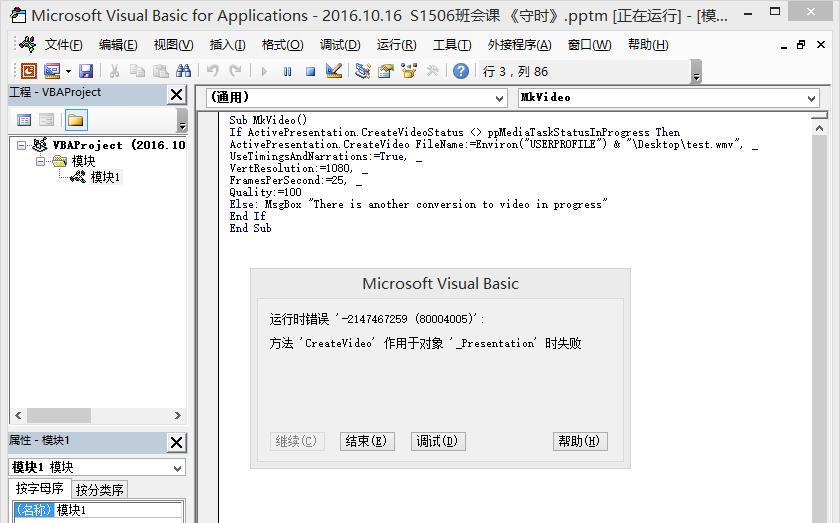Click the Reset (stop) toolbar button

point(310,71)
